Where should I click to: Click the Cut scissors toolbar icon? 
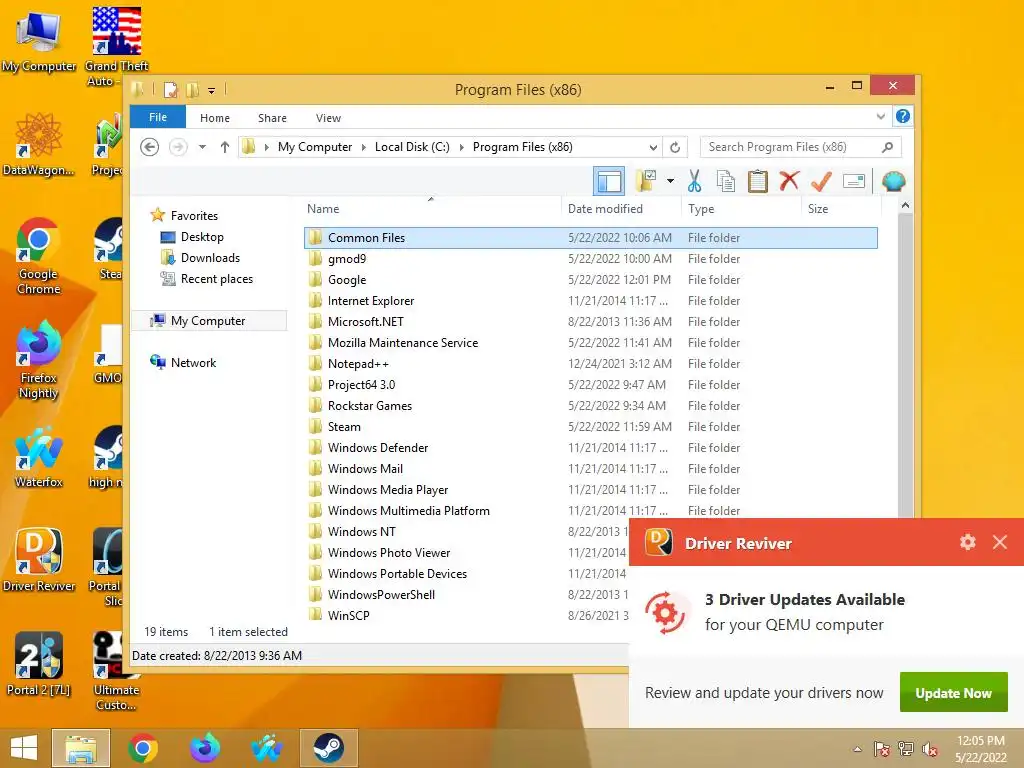(x=694, y=182)
